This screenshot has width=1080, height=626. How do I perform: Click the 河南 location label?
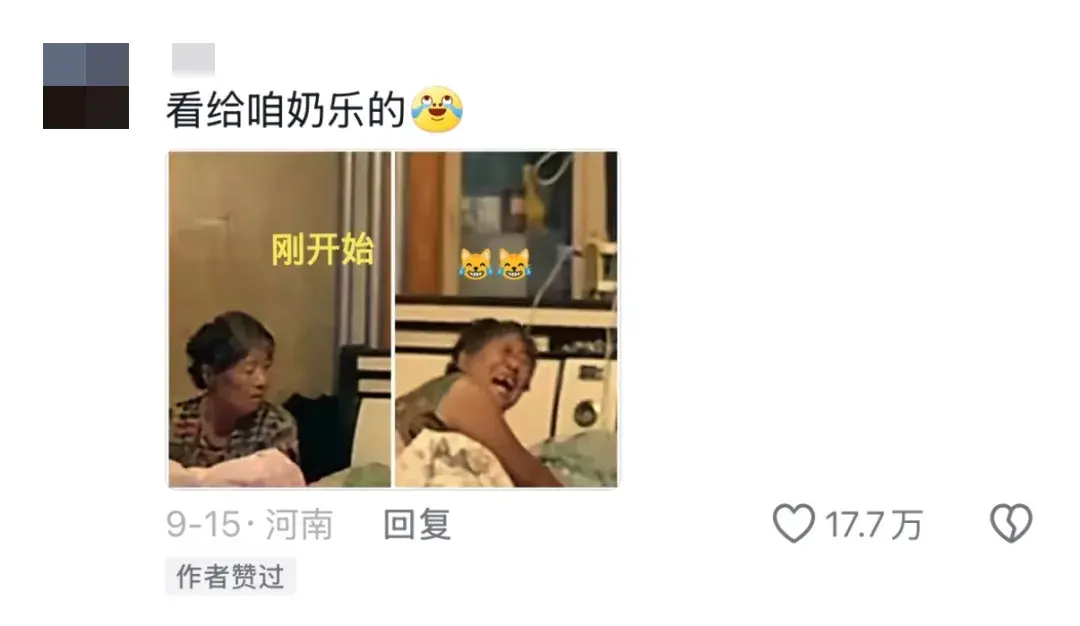click(x=299, y=525)
